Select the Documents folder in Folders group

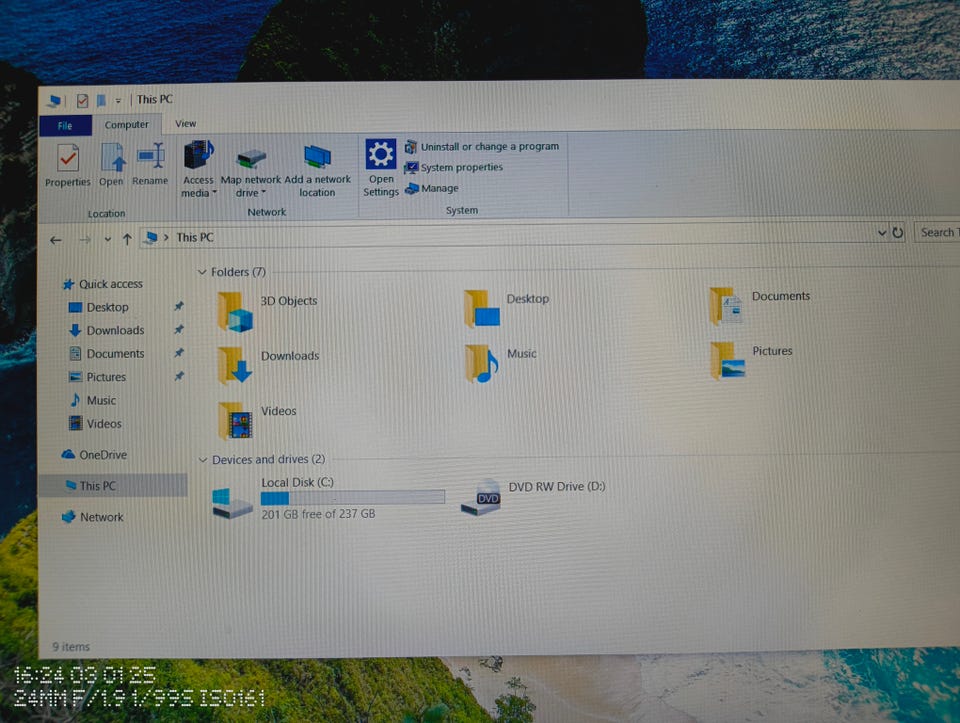tap(760, 305)
